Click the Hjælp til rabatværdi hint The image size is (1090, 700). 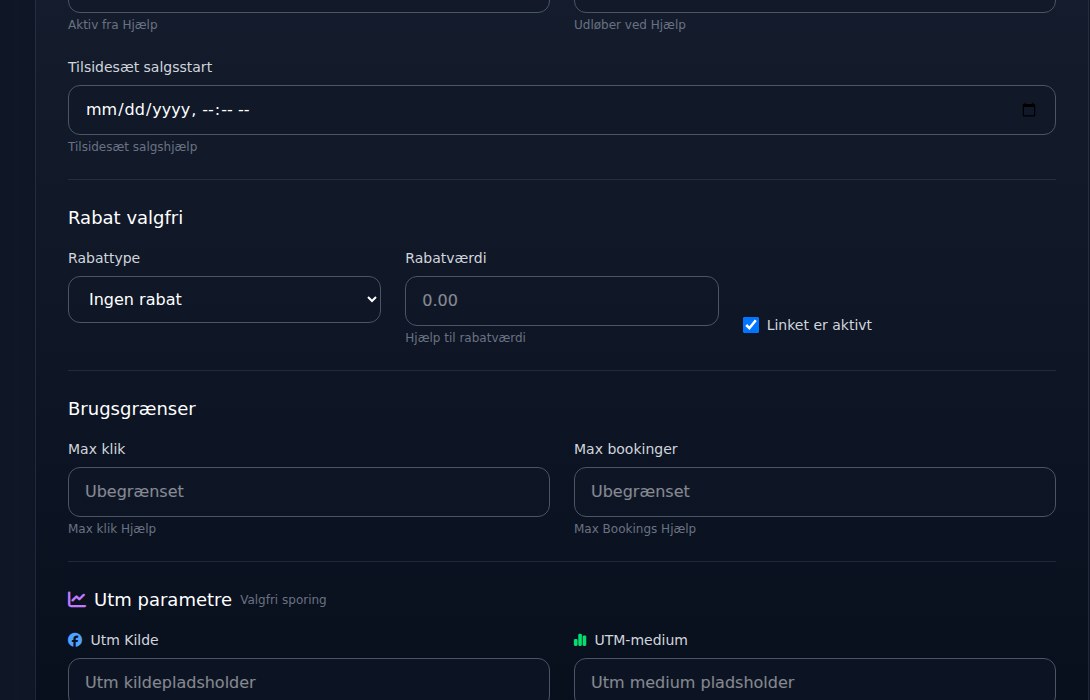[465, 338]
